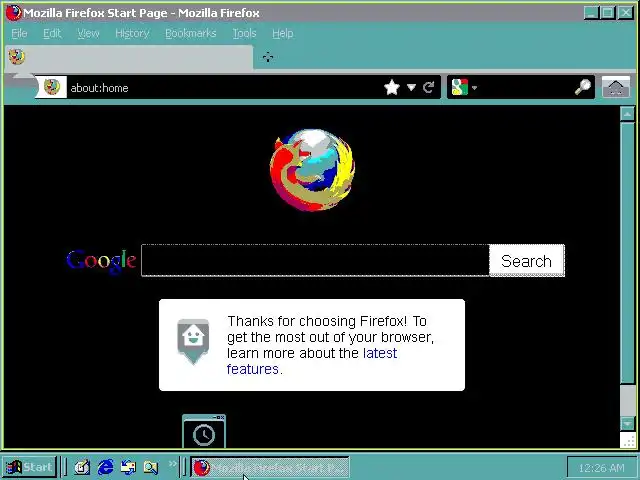Minimize the Firefox window

(591, 13)
